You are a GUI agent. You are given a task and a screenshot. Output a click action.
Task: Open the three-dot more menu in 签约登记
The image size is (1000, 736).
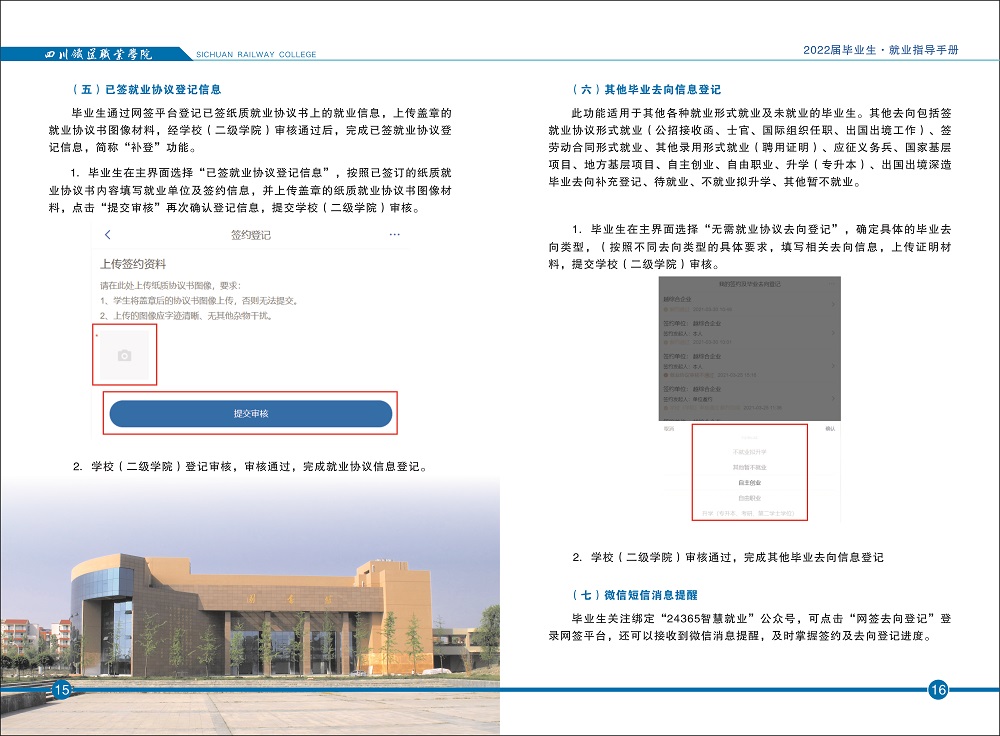click(394, 234)
